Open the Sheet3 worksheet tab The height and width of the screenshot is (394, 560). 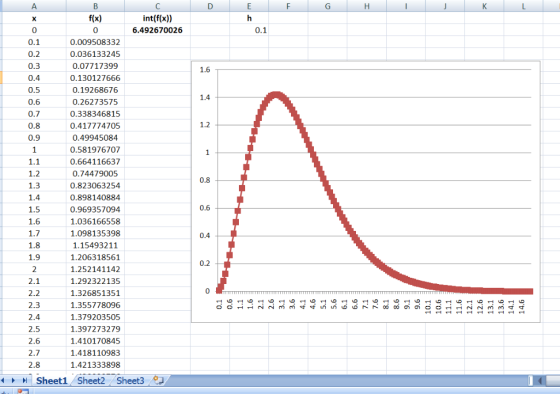coord(130,381)
